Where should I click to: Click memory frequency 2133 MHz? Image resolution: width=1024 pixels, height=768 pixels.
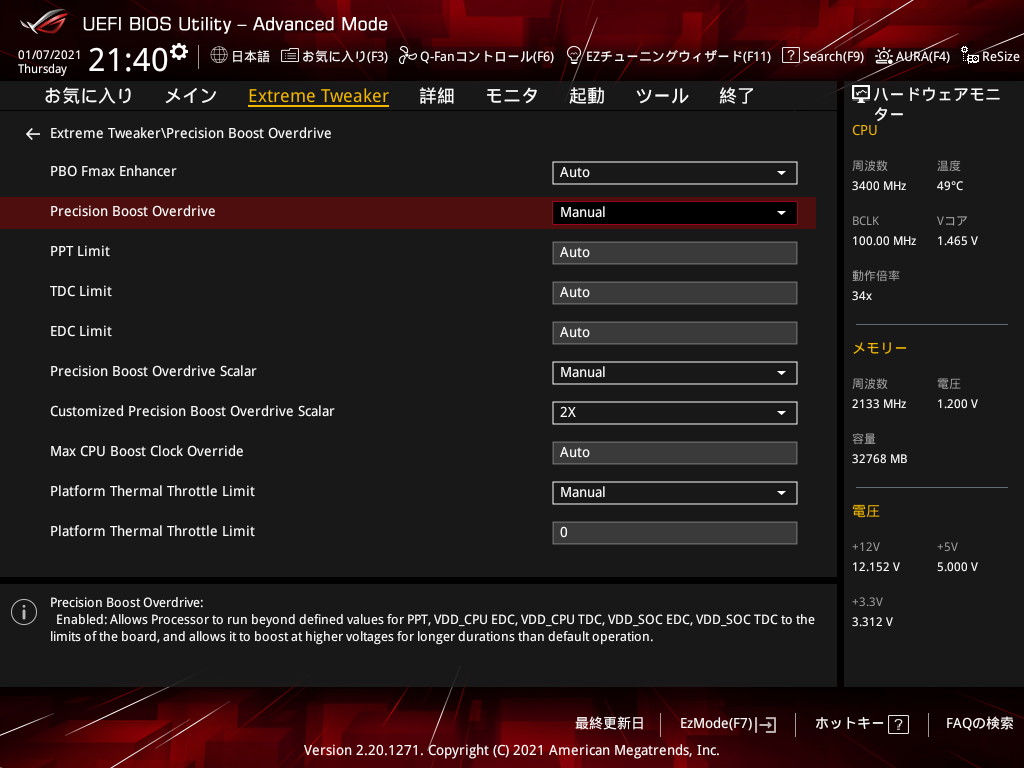[878, 404]
